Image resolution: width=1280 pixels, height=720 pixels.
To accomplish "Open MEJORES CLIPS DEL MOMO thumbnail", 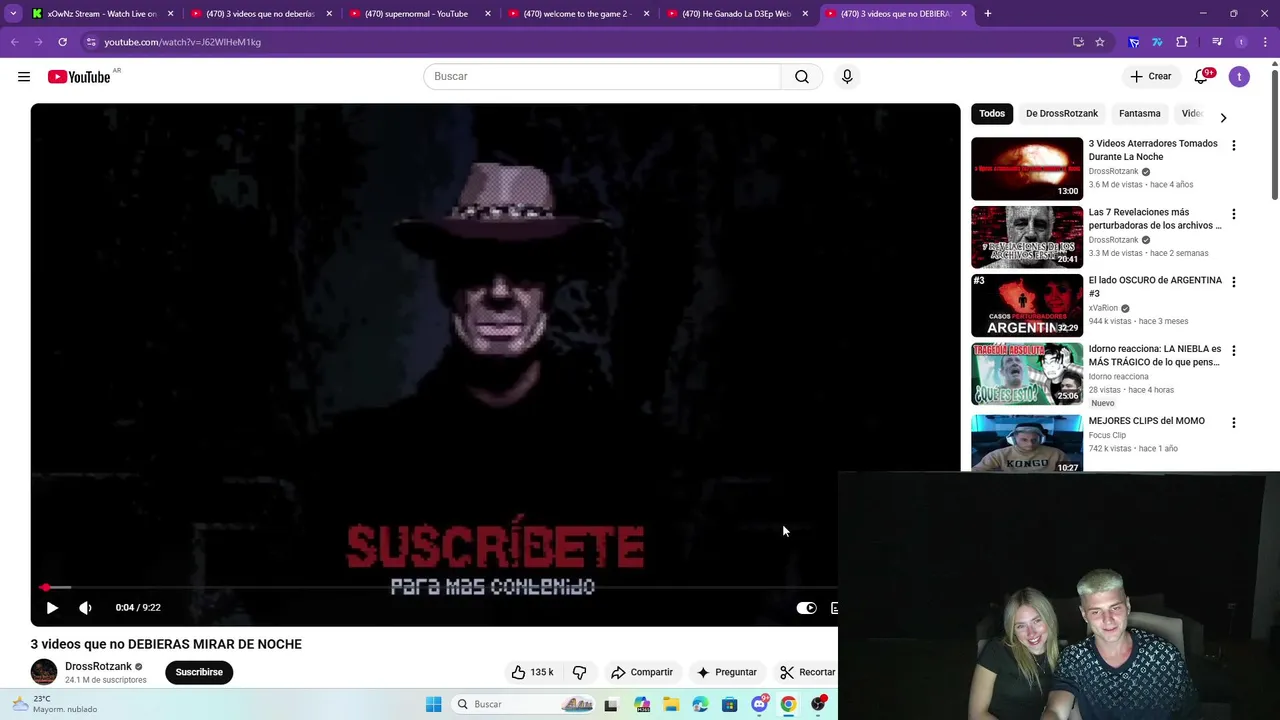I will point(1027,443).
